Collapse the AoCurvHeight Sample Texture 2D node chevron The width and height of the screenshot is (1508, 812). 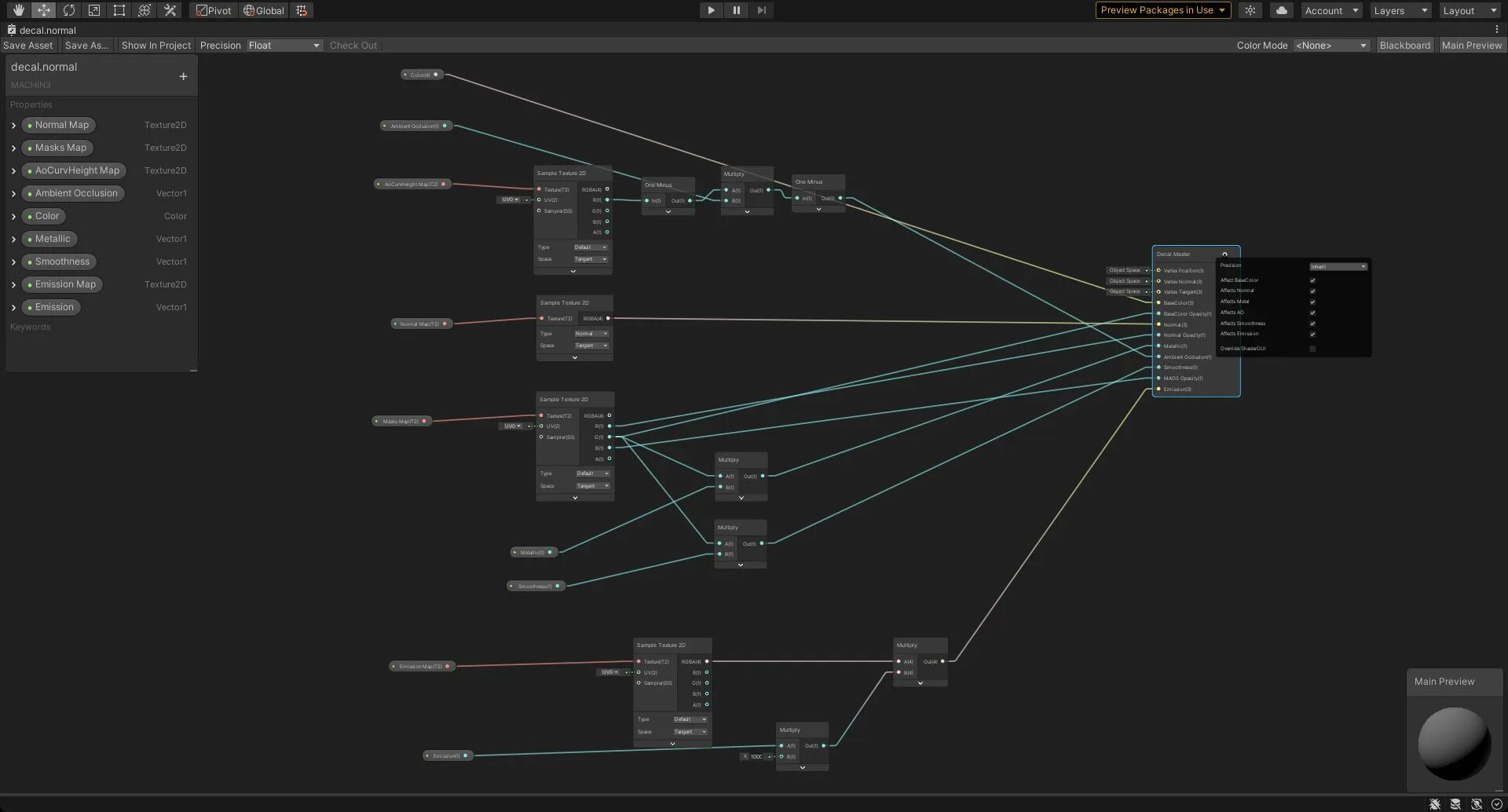573,272
